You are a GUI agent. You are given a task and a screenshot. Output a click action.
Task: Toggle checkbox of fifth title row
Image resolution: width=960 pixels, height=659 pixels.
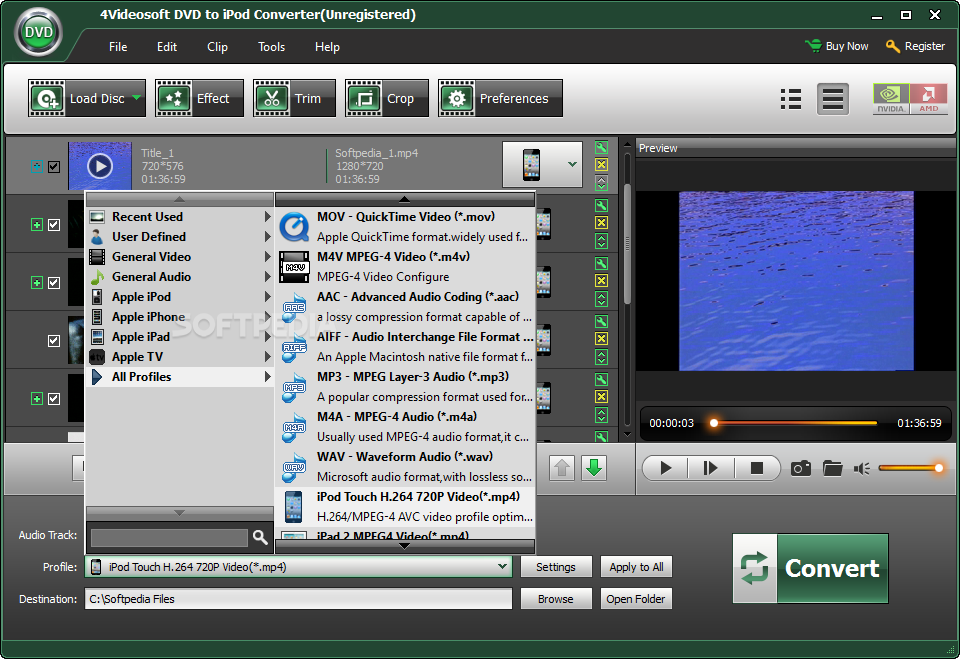54,399
